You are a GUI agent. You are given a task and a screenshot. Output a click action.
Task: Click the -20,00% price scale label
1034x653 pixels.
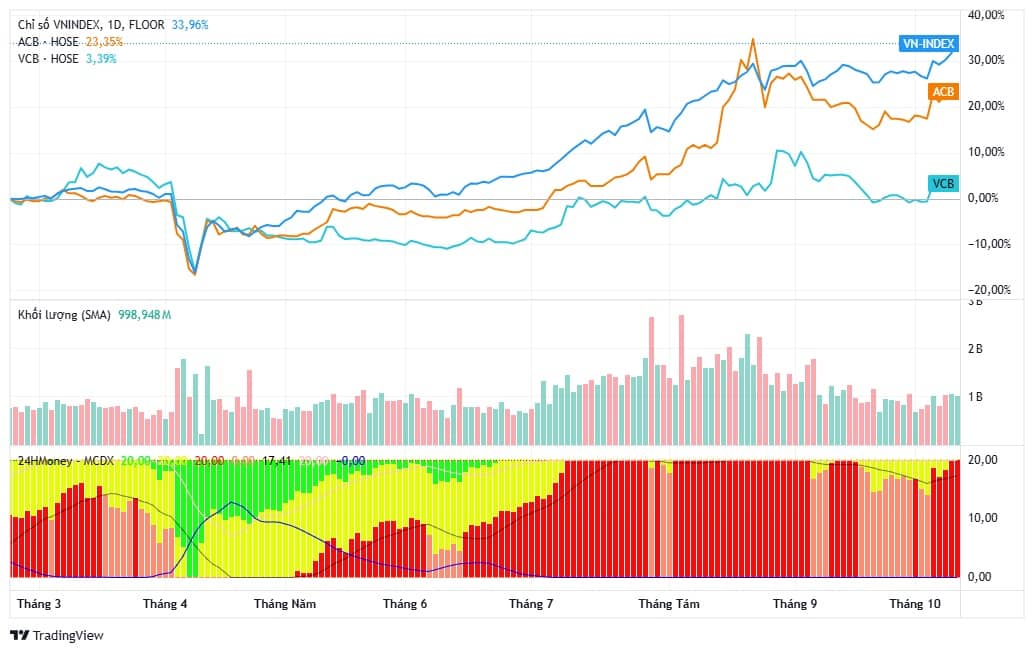click(x=988, y=289)
